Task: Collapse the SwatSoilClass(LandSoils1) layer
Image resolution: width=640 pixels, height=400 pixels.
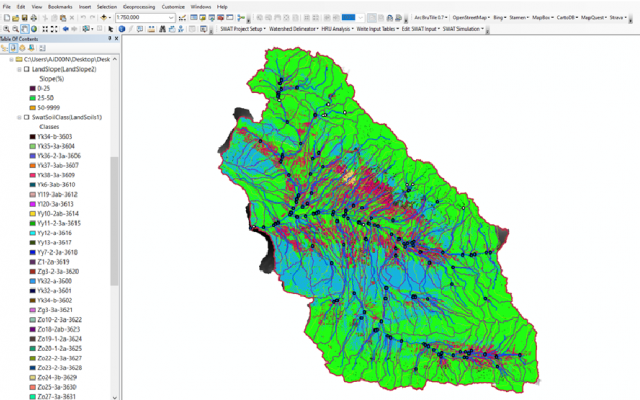Action: tap(19, 117)
